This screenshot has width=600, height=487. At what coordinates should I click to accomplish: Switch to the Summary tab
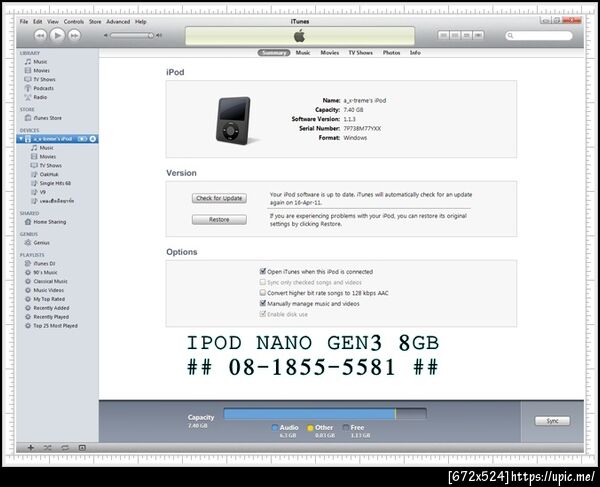click(274, 52)
